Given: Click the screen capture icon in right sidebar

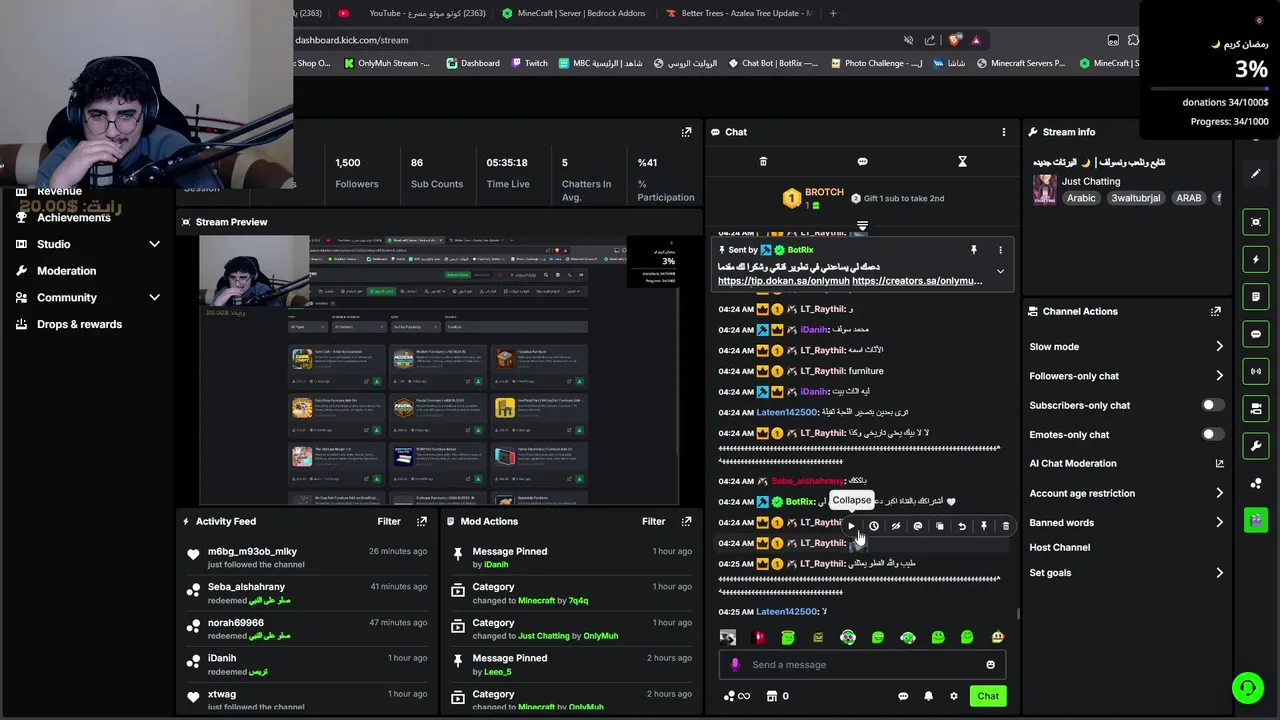Looking at the screenshot, I should tap(1256, 222).
